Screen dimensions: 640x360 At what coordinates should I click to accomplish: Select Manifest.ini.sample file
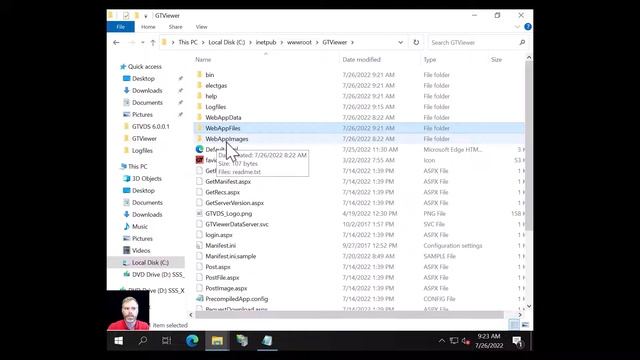pos(231,256)
